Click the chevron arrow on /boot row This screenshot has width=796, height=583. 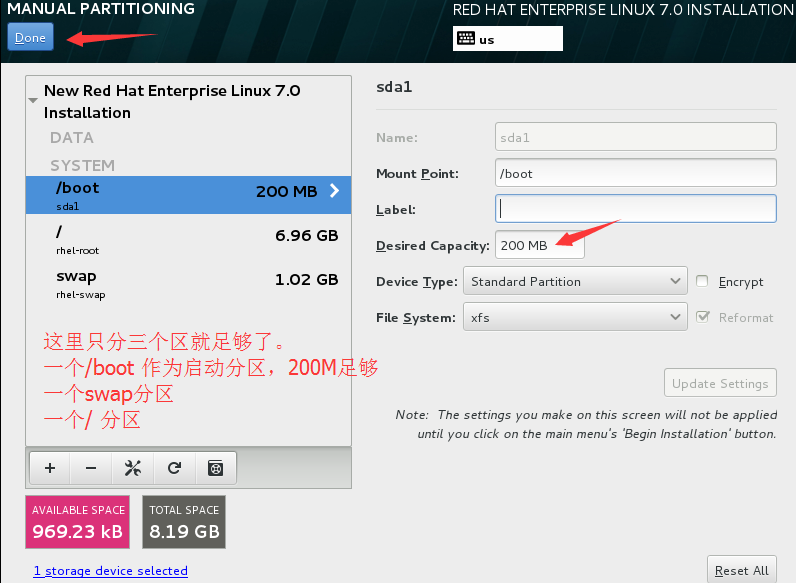pyautogui.click(x=335, y=190)
